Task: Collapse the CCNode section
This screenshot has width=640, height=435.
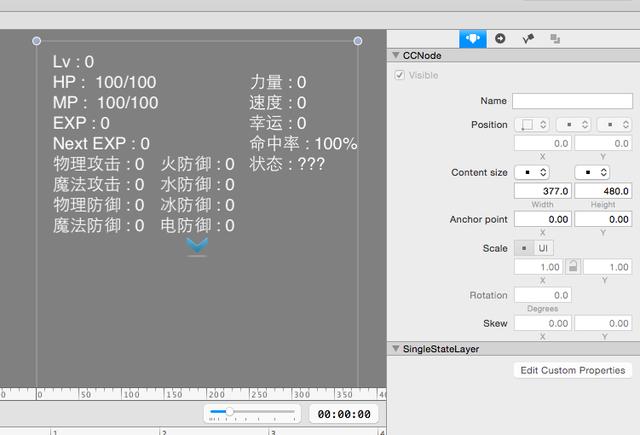Action: click(x=396, y=55)
